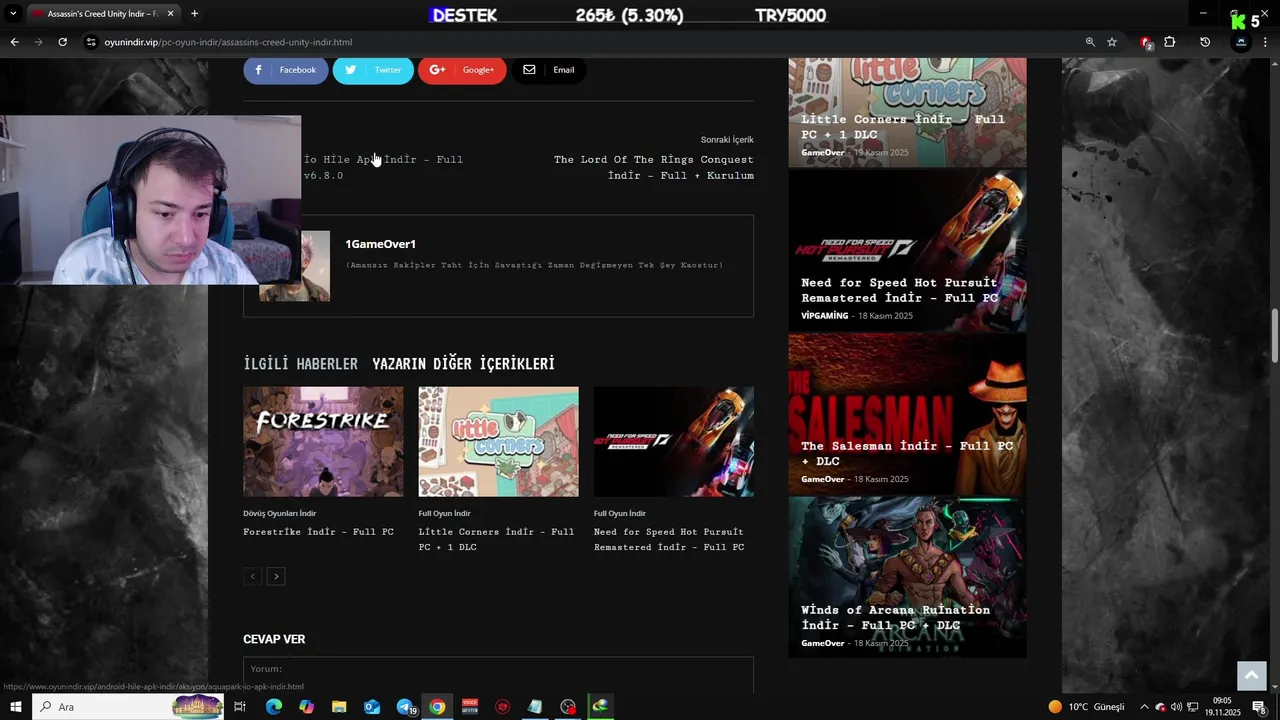Viewport: 1280px width, 720px height.
Task: Open the Little Corners related-post thumbnail
Action: 498,441
